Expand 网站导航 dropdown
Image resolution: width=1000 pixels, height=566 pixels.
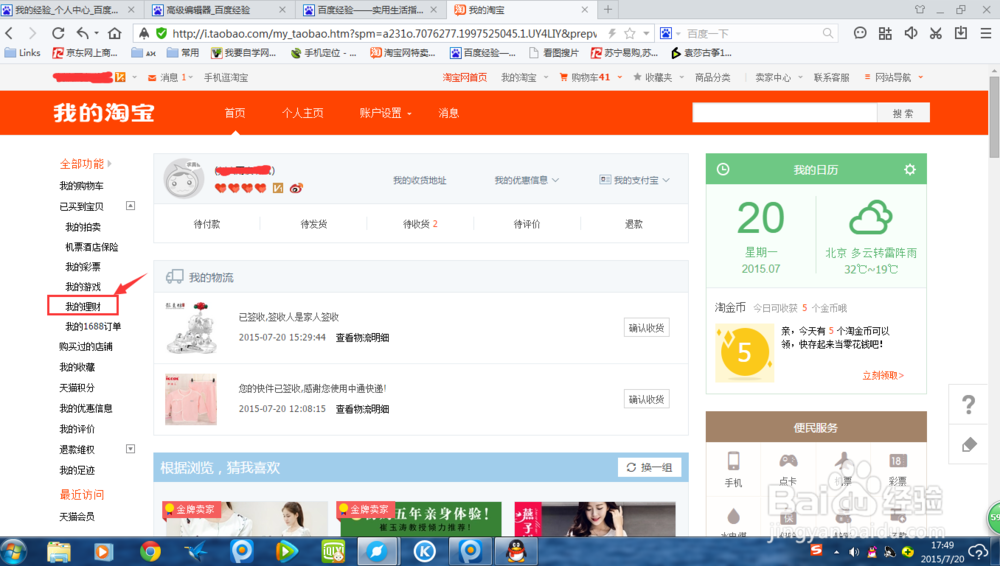click(894, 77)
